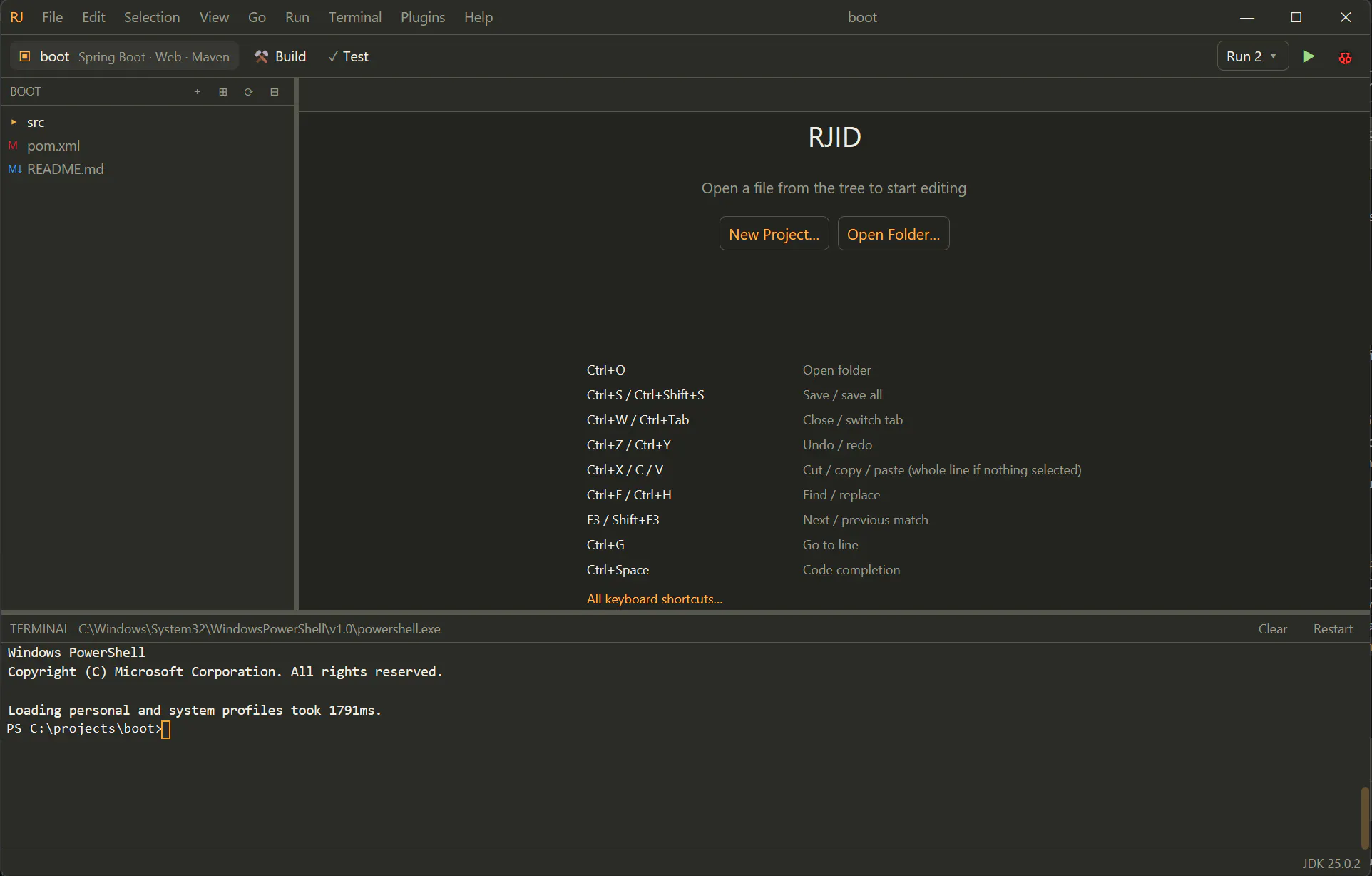The image size is (1372, 876).
Task: Click the JDK 25.0.2 status entry
Action: [x=1331, y=863]
